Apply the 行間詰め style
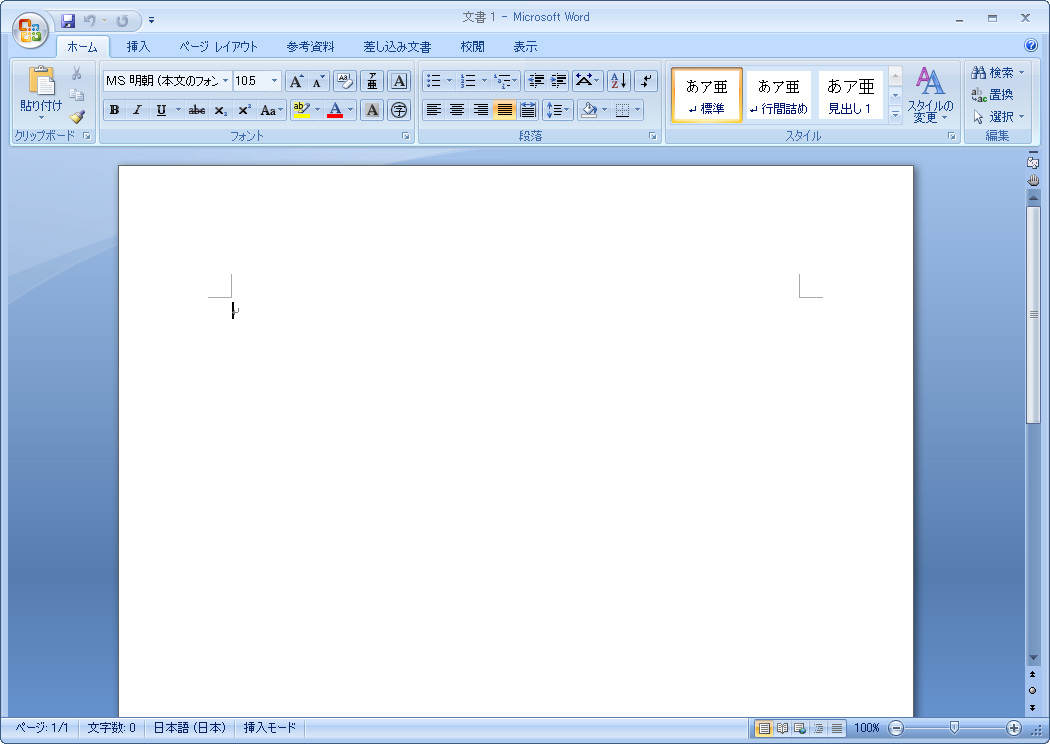 (779, 95)
